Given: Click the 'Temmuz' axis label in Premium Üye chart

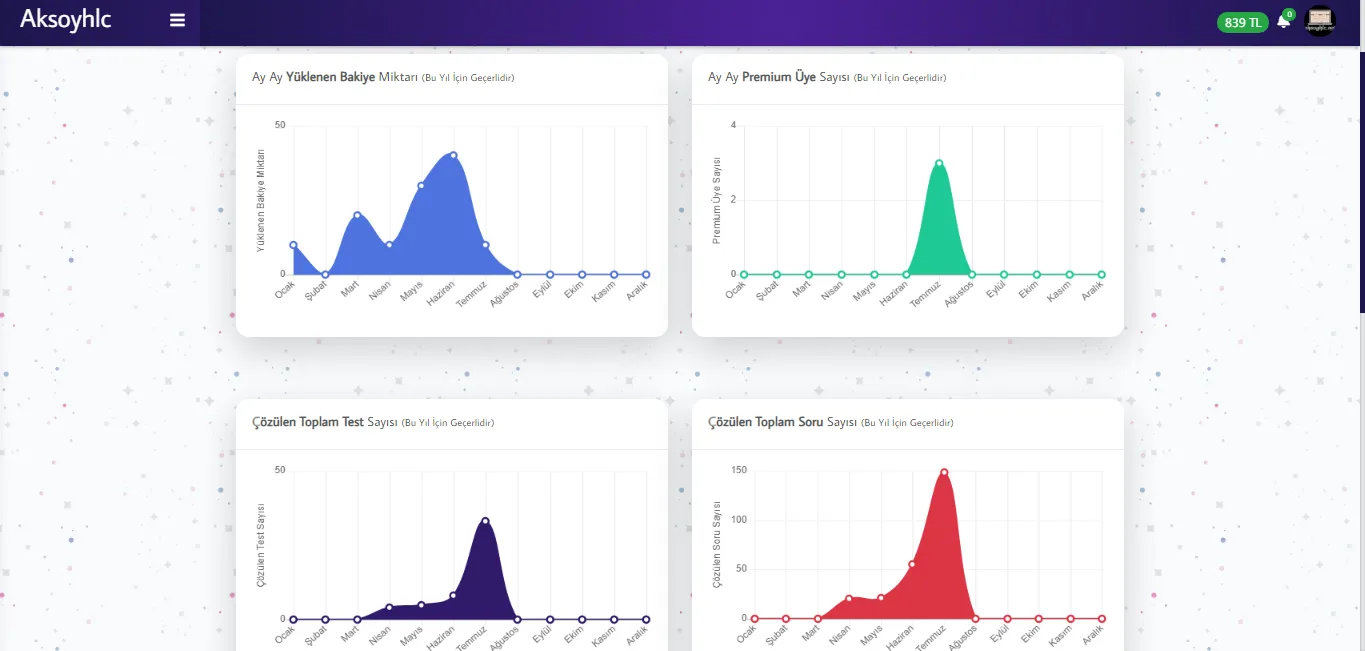Looking at the screenshot, I should point(926,294).
